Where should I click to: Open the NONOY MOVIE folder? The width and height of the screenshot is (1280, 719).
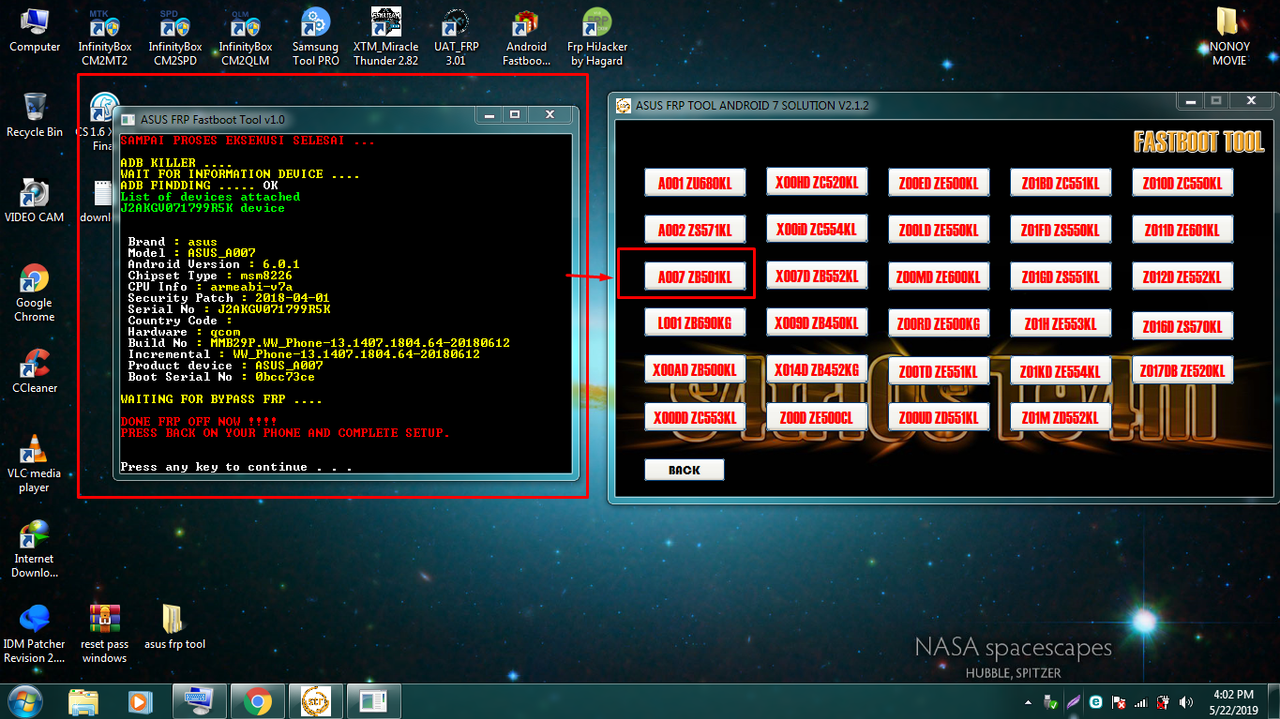[1229, 37]
